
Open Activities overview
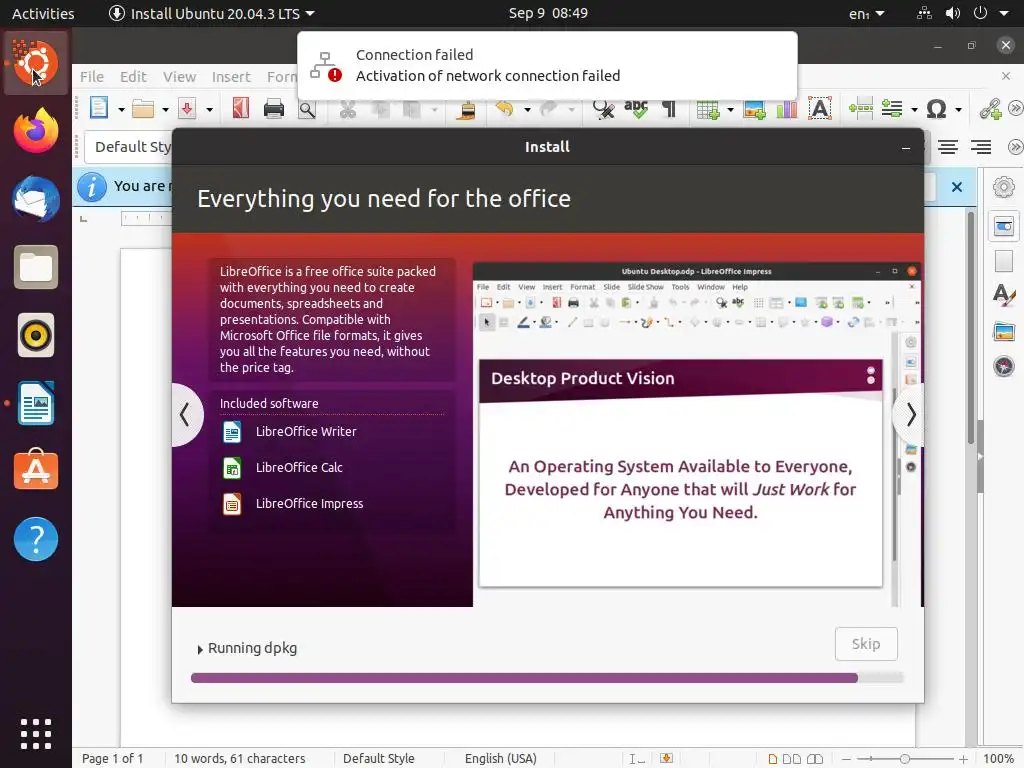pyautogui.click(x=43, y=13)
